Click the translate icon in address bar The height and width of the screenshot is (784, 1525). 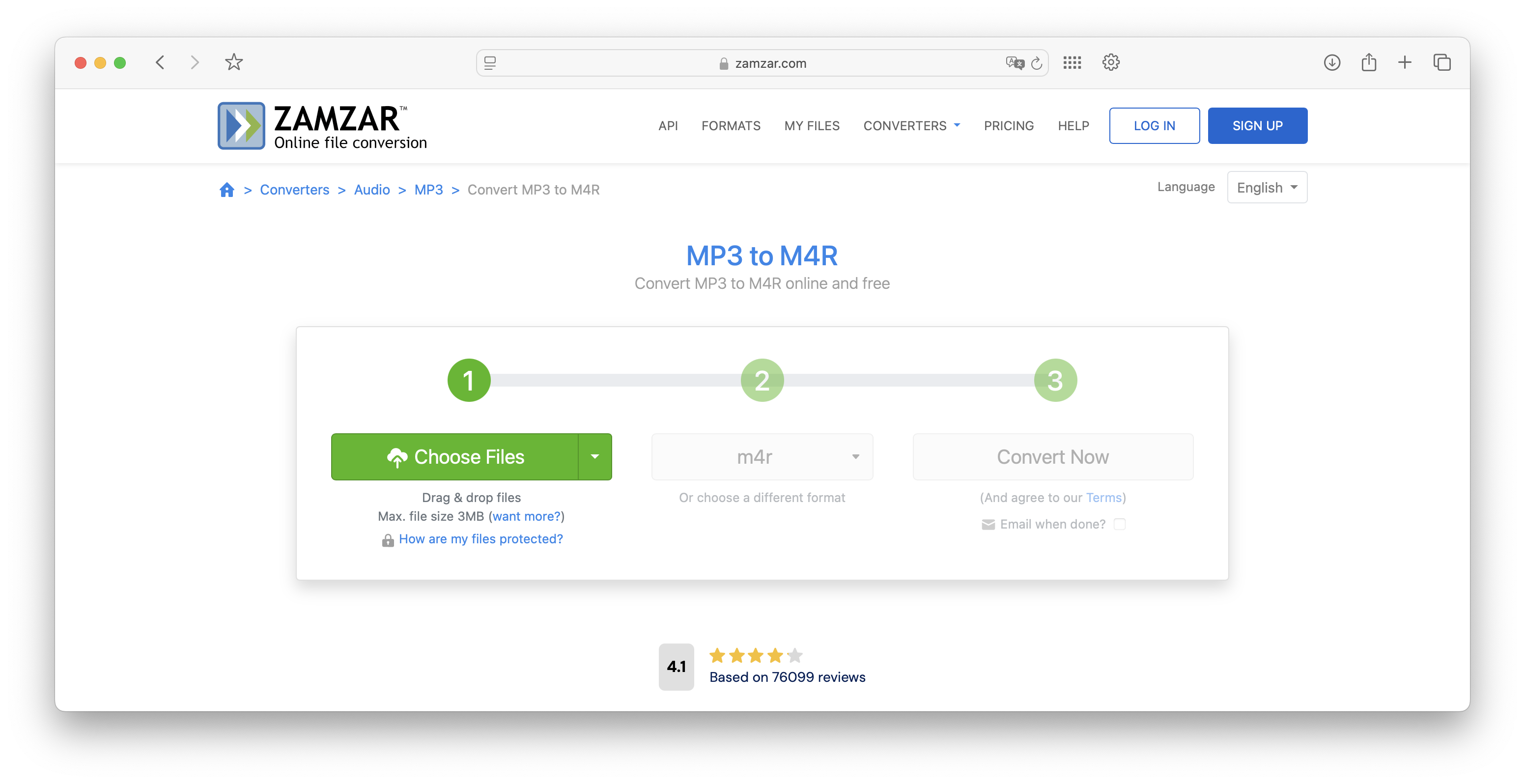1015,63
